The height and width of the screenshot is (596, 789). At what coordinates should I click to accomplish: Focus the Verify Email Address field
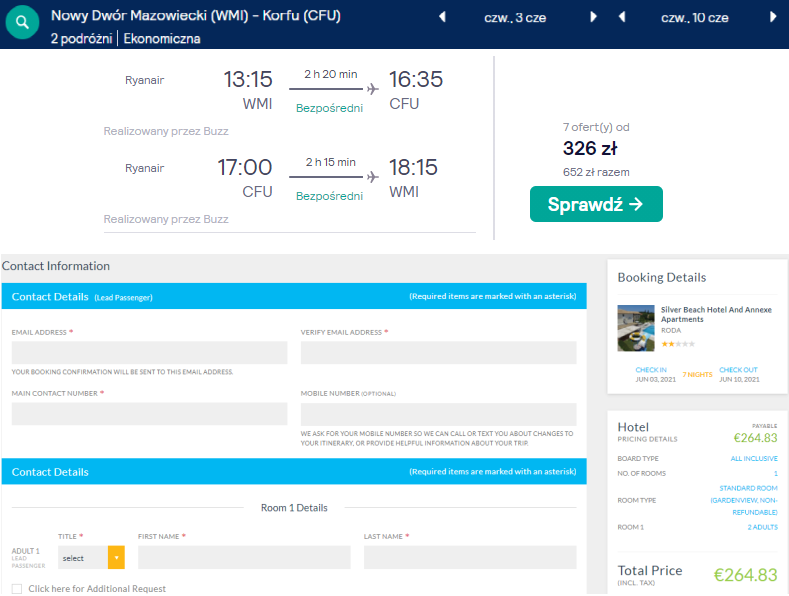[438, 352]
